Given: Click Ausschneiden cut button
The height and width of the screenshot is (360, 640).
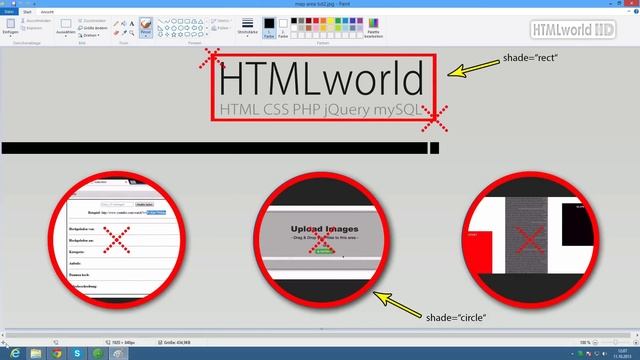Looking at the screenshot, I should click(x=36, y=20).
